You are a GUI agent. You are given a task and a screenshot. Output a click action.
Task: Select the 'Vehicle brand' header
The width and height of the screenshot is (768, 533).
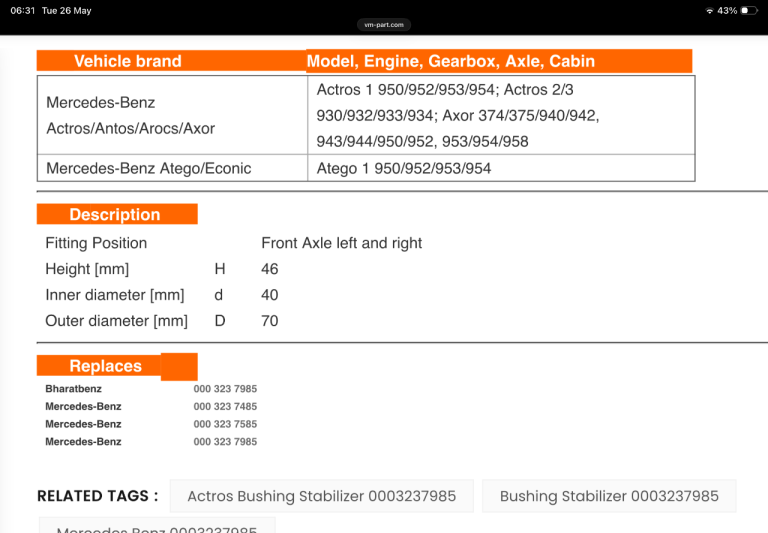[171, 61]
